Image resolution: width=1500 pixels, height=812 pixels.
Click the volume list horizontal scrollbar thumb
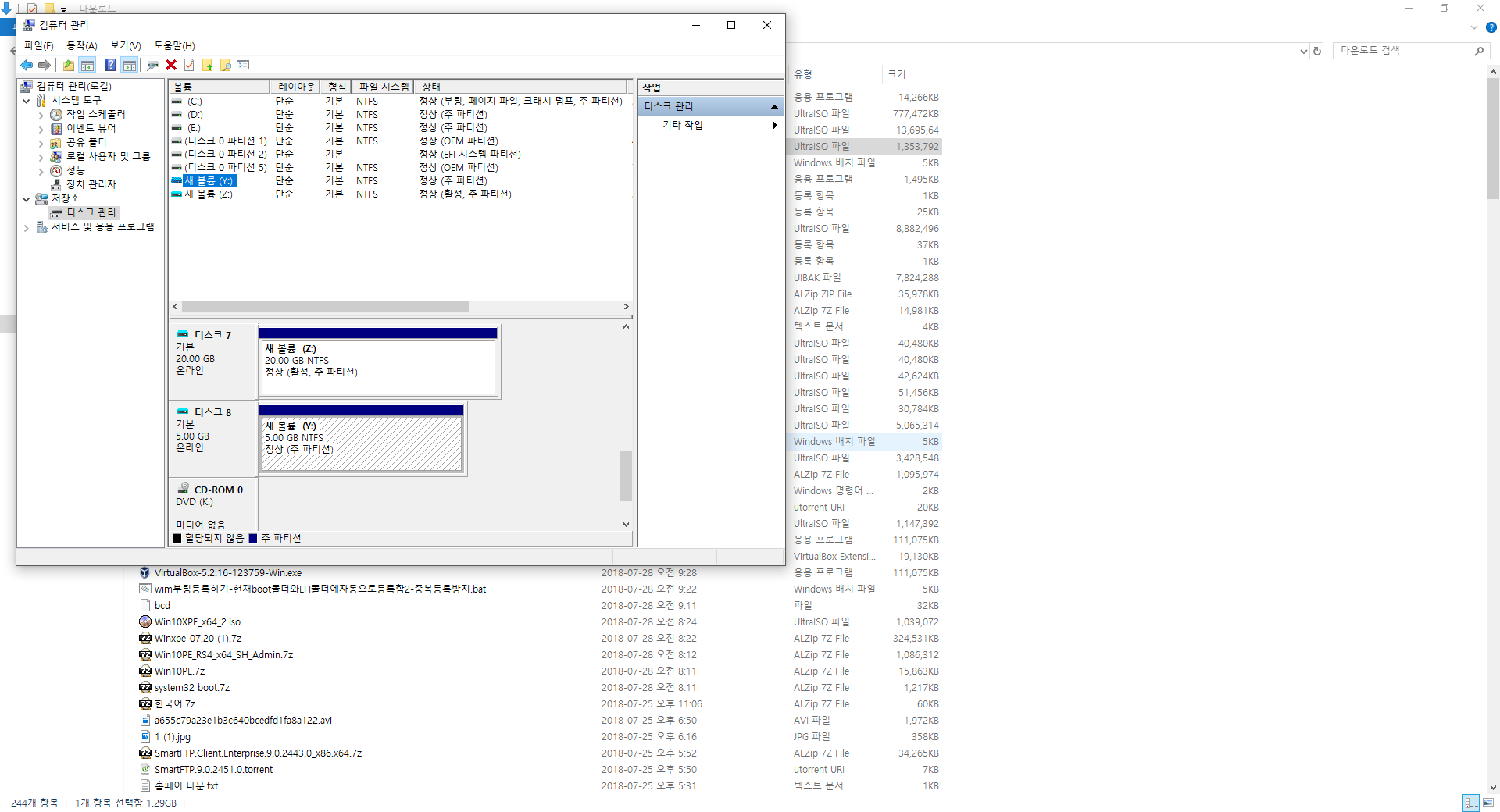325,307
